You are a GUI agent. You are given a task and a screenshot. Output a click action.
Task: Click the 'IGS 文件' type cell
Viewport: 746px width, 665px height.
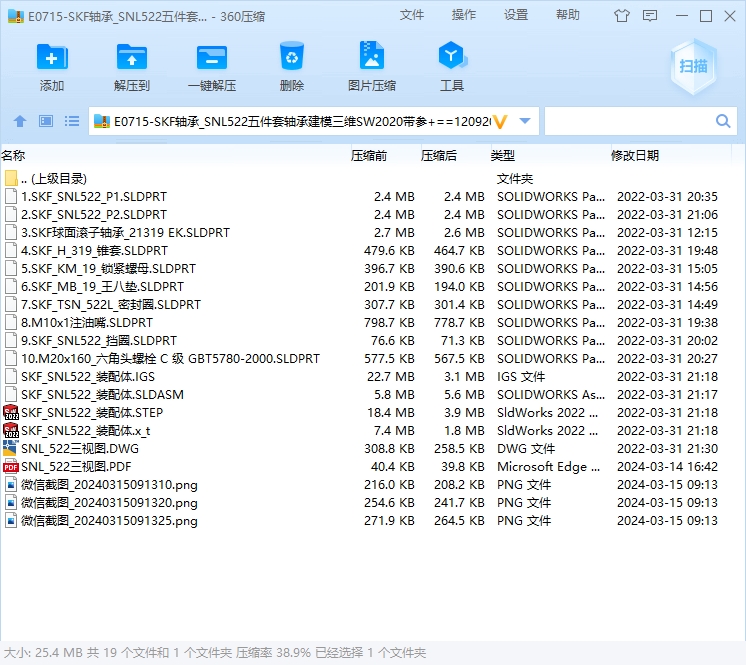point(520,377)
